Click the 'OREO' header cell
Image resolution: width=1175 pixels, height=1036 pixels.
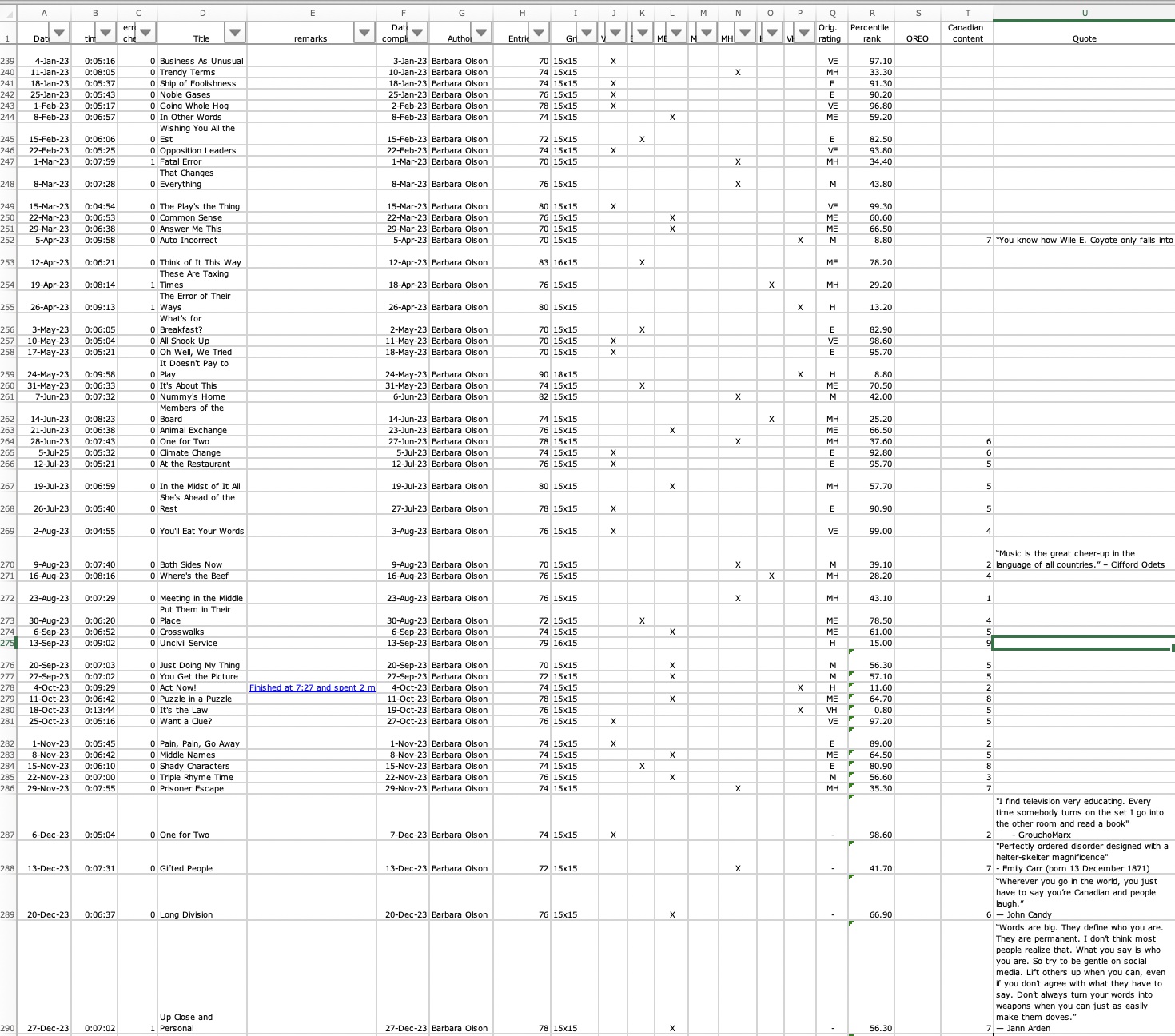pyautogui.click(x=918, y=33)
